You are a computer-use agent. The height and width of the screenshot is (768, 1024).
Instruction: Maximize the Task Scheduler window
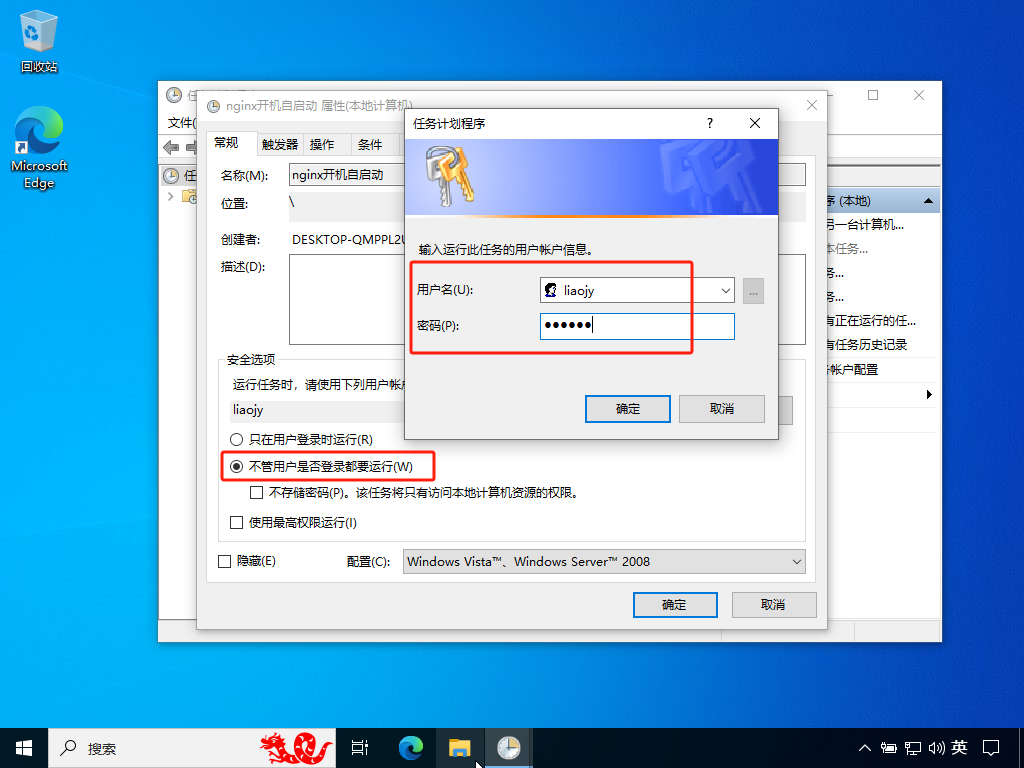pyautogui.click(x=872, y=95)
